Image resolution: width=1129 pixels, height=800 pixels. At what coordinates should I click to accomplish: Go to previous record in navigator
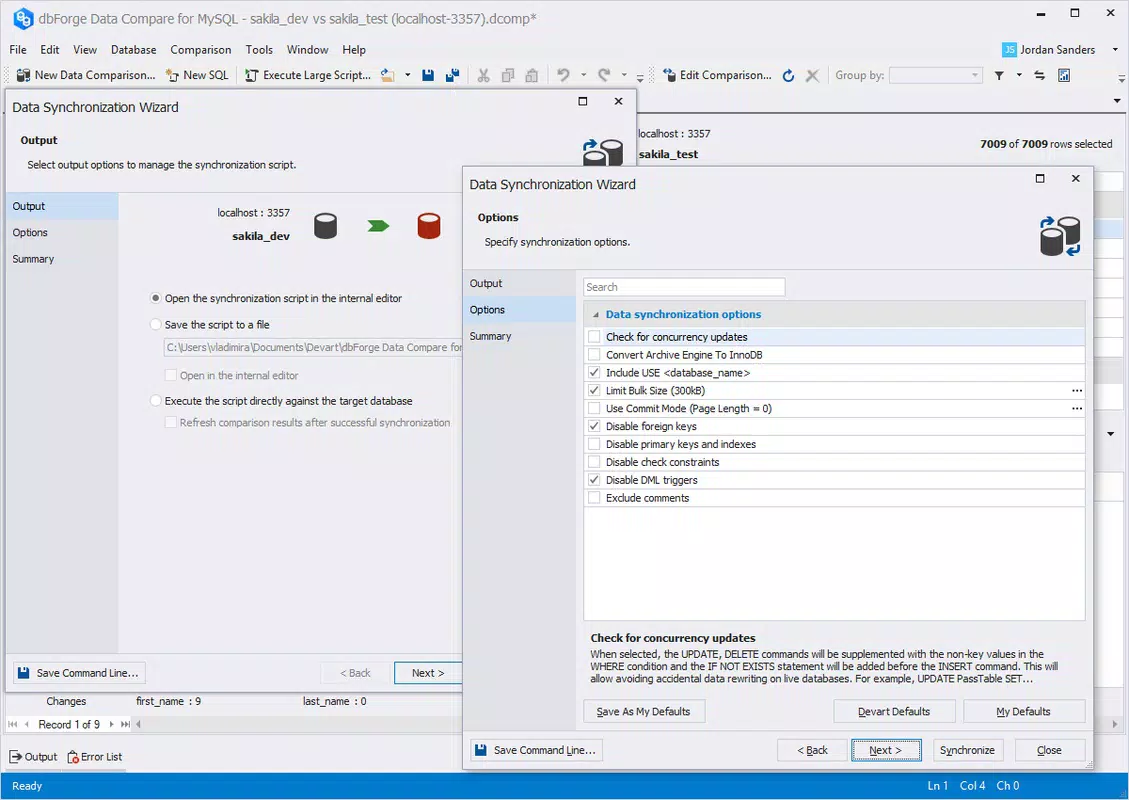27,724
